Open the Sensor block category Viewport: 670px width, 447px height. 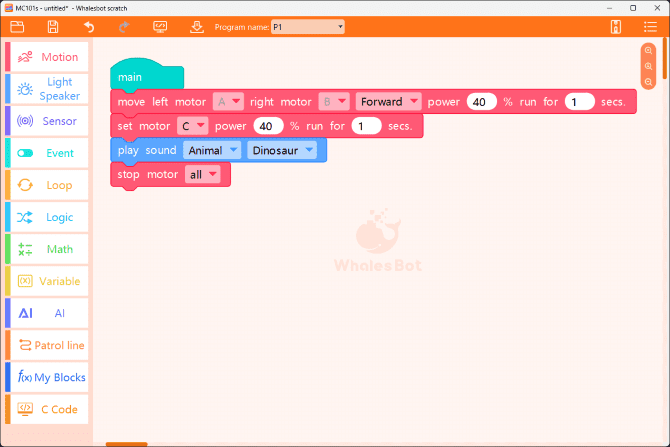49,121
